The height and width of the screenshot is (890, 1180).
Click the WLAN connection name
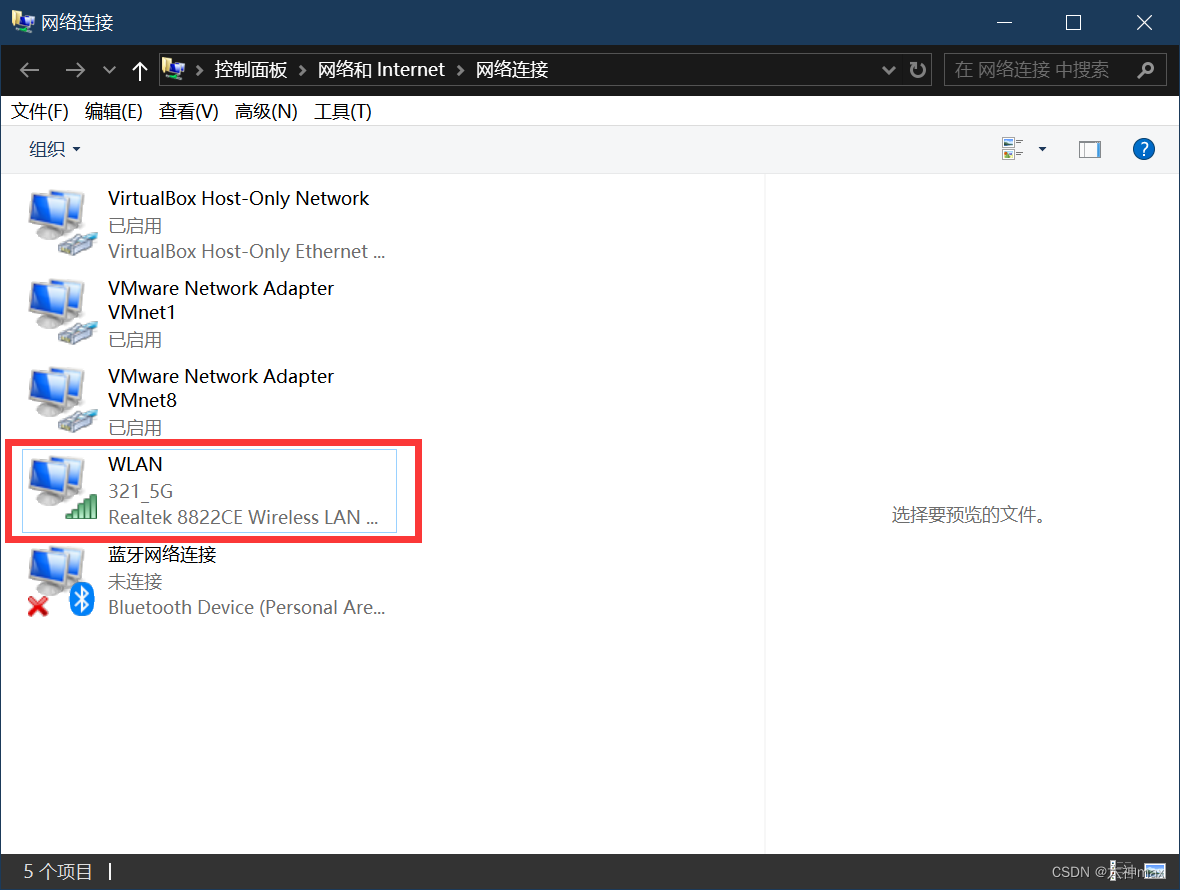click(135, 464)
